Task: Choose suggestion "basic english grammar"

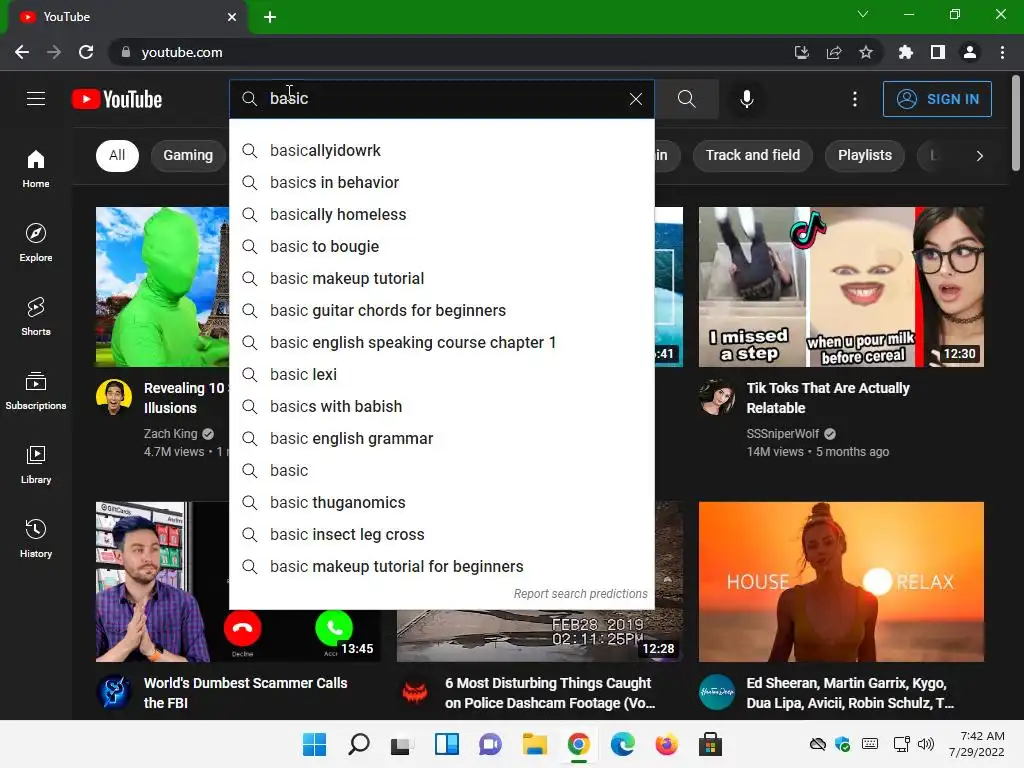Action: (441, 438)
